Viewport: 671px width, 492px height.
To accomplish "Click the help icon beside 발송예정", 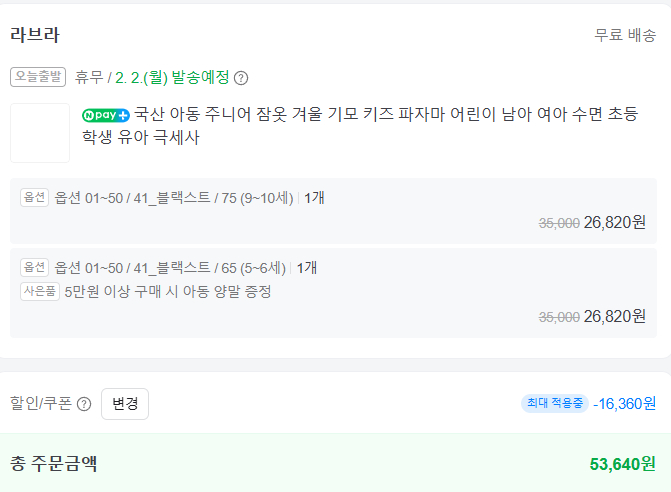I will pos(241,78).
